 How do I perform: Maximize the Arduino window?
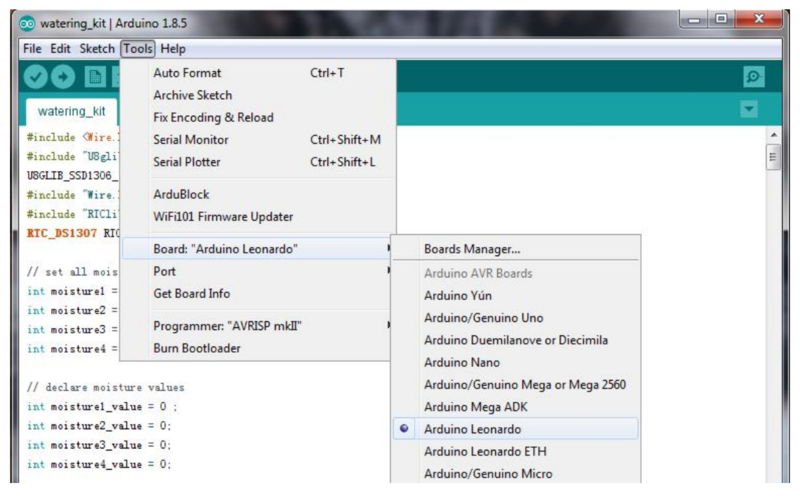[x=721, y=19]
